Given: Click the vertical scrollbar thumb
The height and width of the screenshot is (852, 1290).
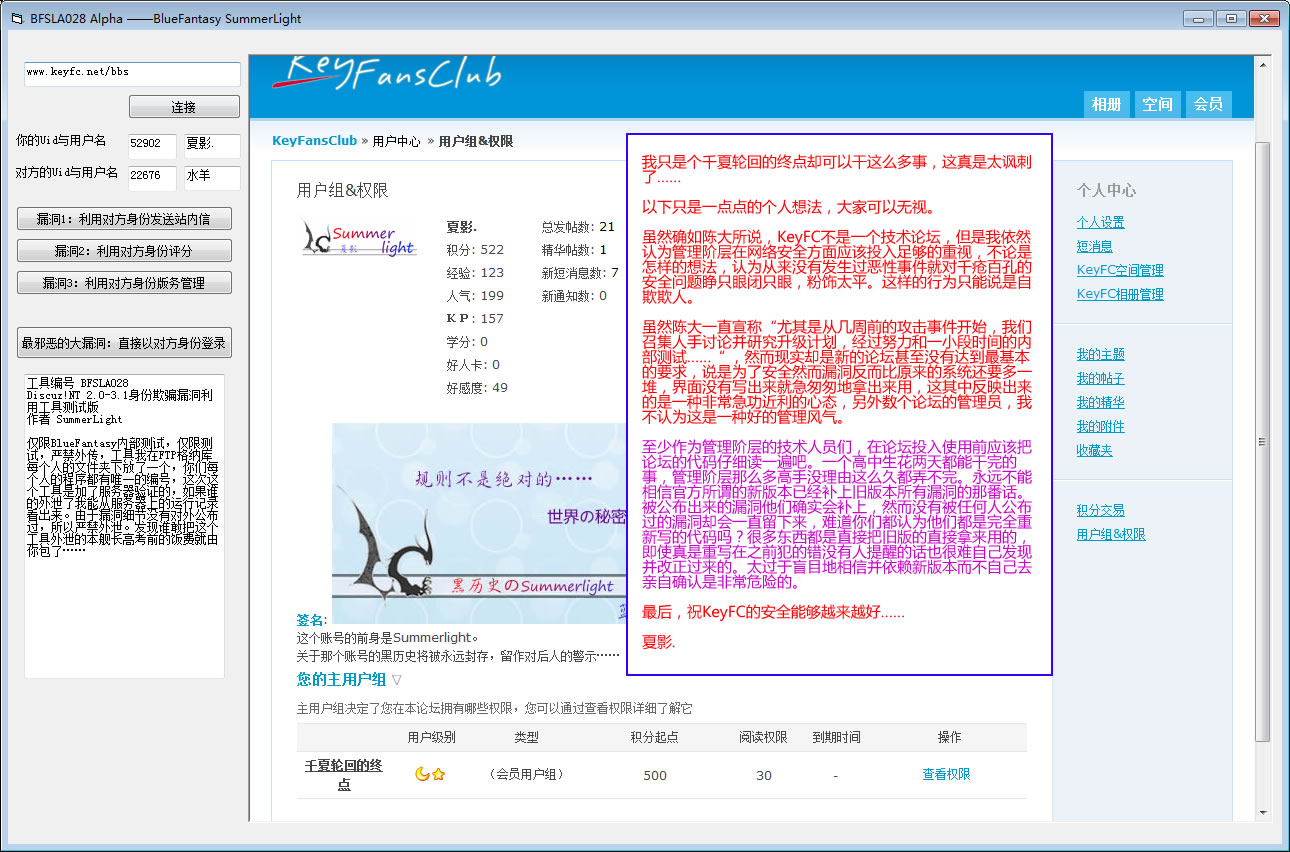Looking at the screenshot, I should click(x=1262, y=440).
